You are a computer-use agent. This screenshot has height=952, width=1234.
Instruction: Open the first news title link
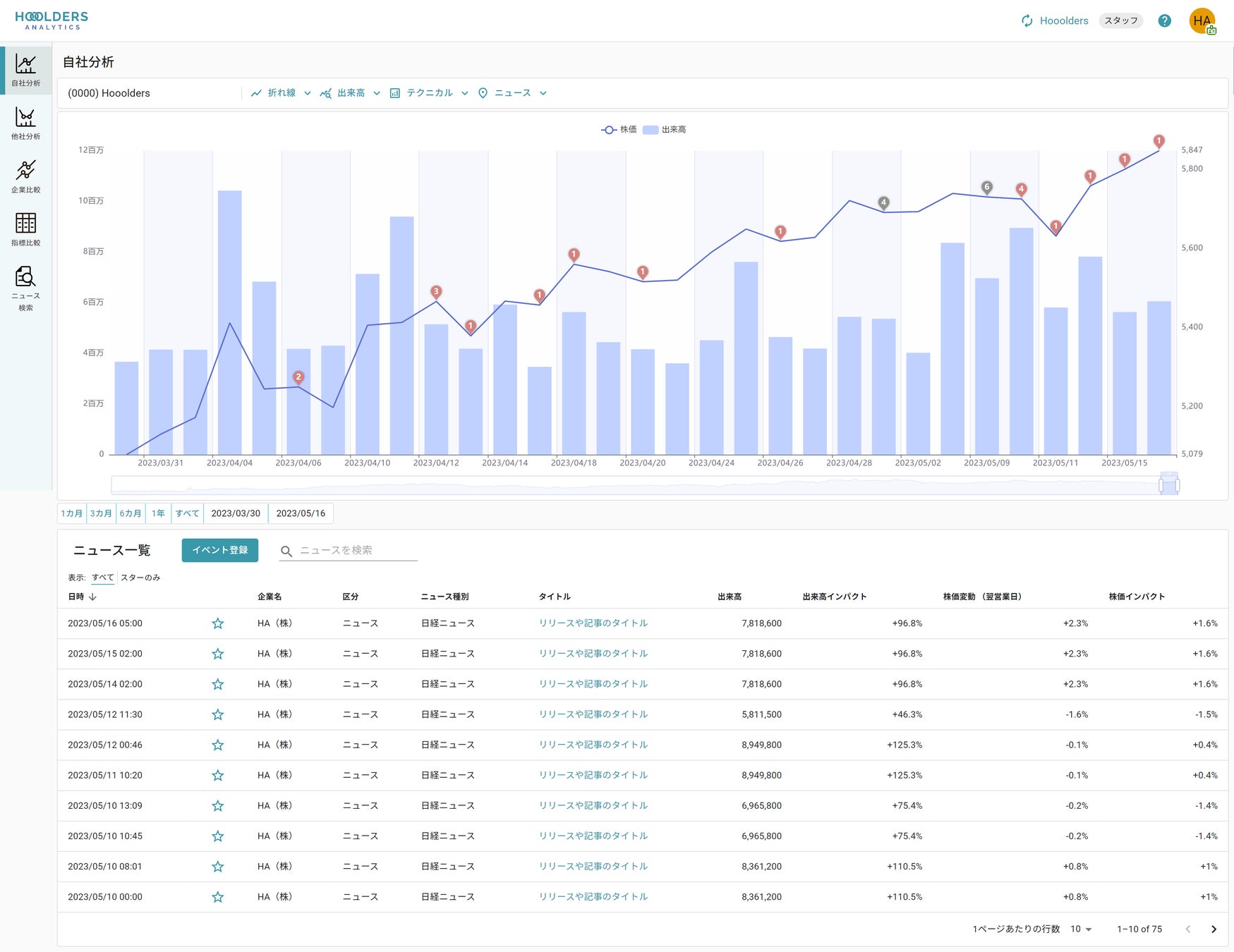pyautogui.click(x=593, y=623)
